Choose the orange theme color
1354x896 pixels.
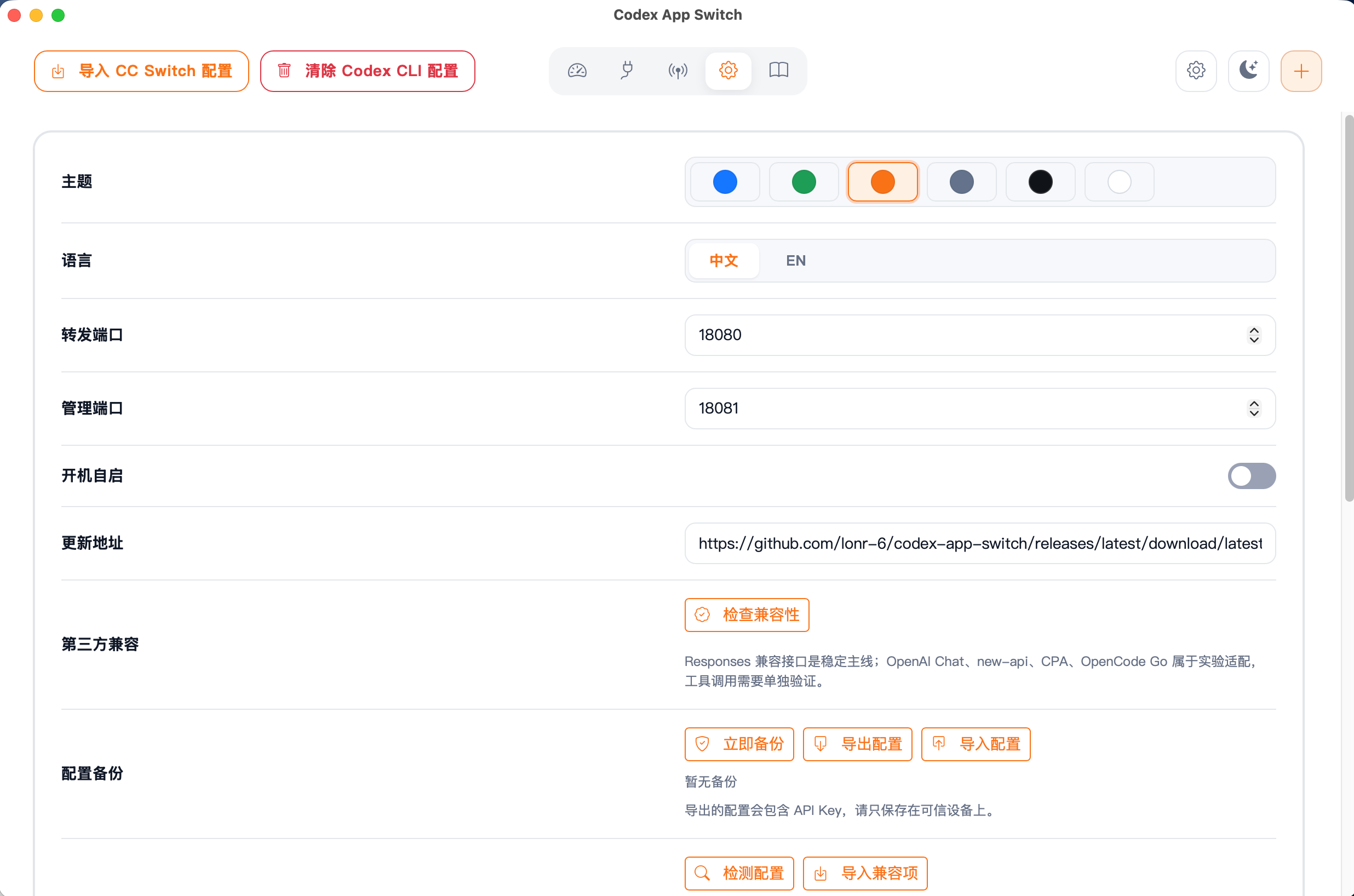(x=882, y=182)
